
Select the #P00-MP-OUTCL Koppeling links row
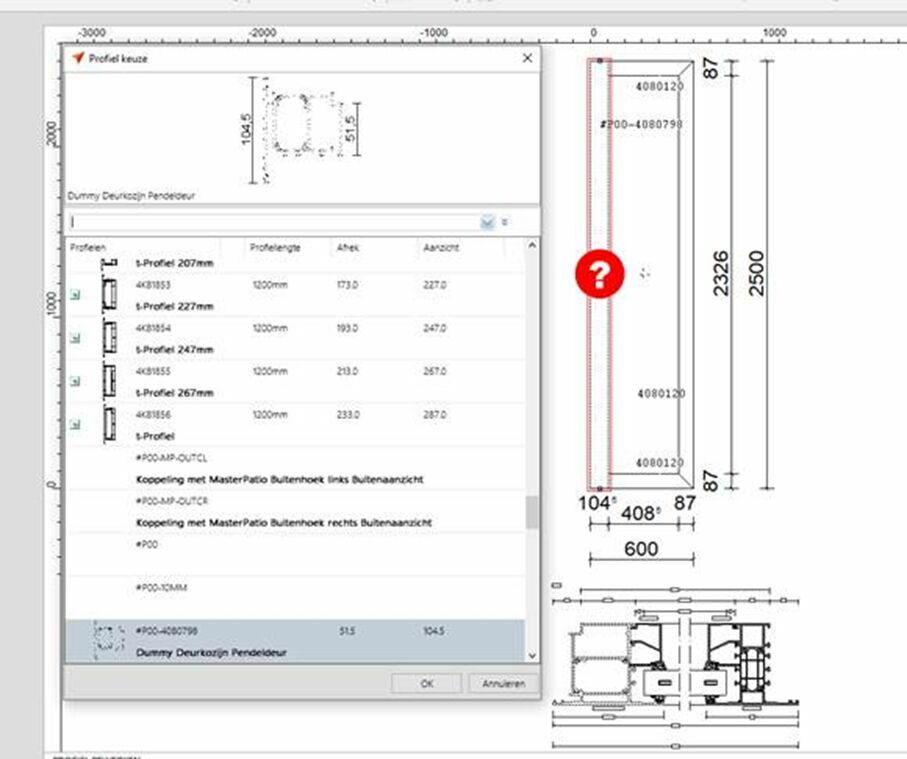pos(296,469)
